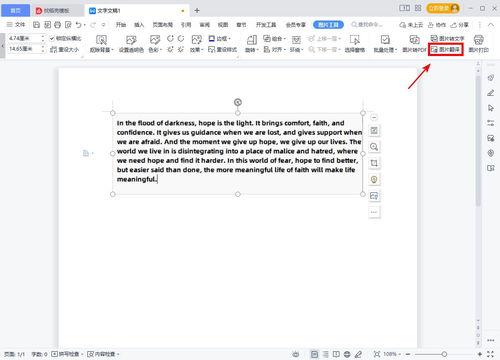Click the zoom magnifier icon beside the image

(x=374, y=147)
